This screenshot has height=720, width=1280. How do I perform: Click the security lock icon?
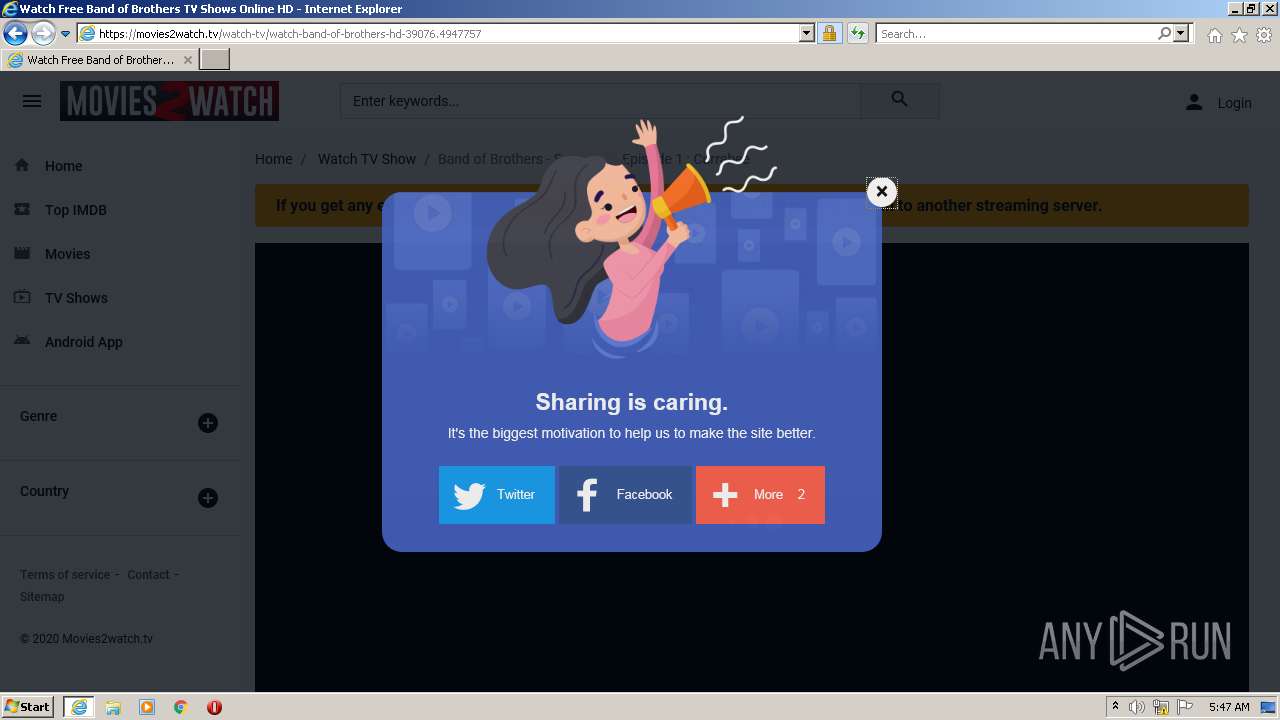[829, 33]
